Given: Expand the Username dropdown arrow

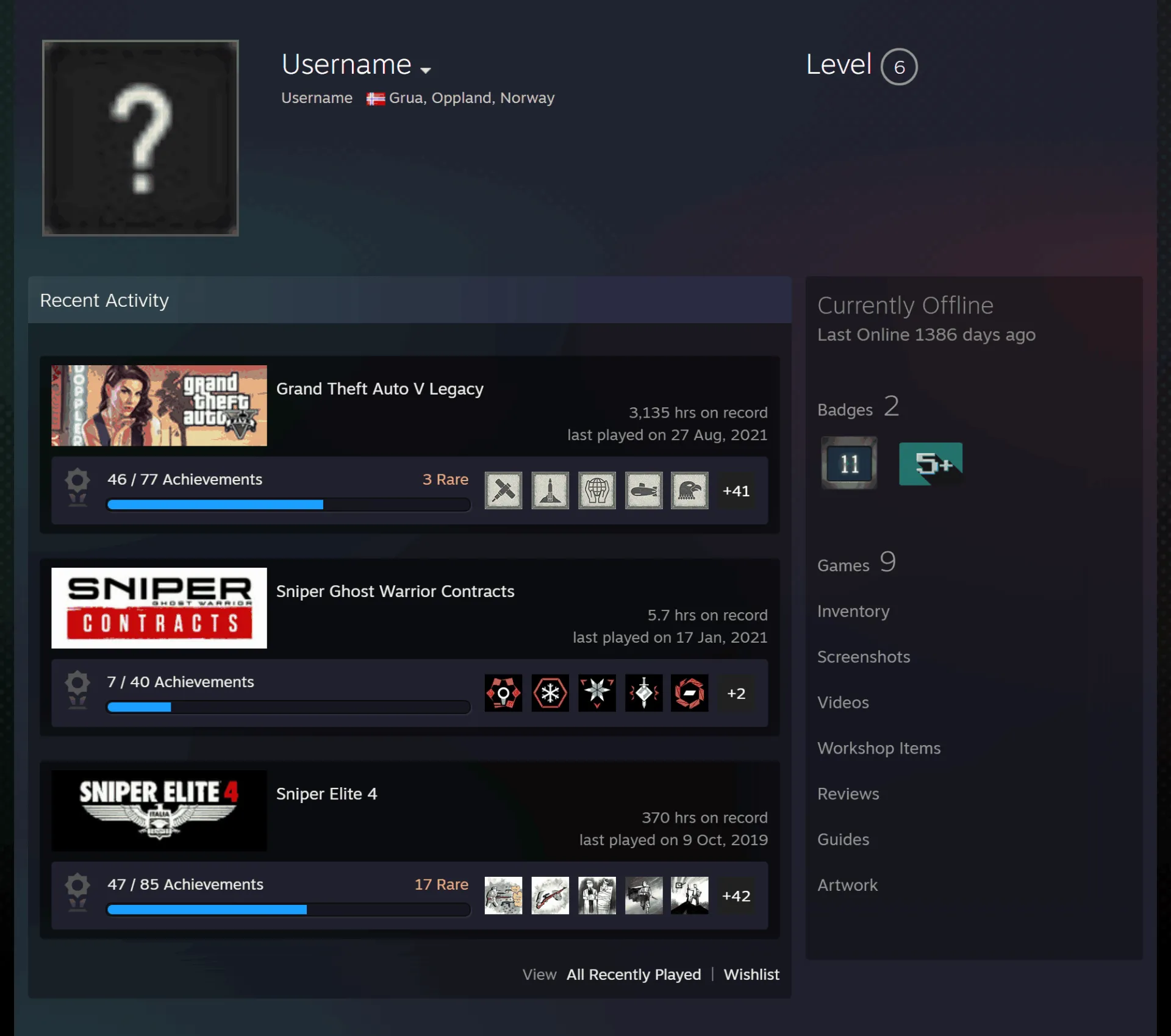Looking at the screenshot, I should pos(426,70).
